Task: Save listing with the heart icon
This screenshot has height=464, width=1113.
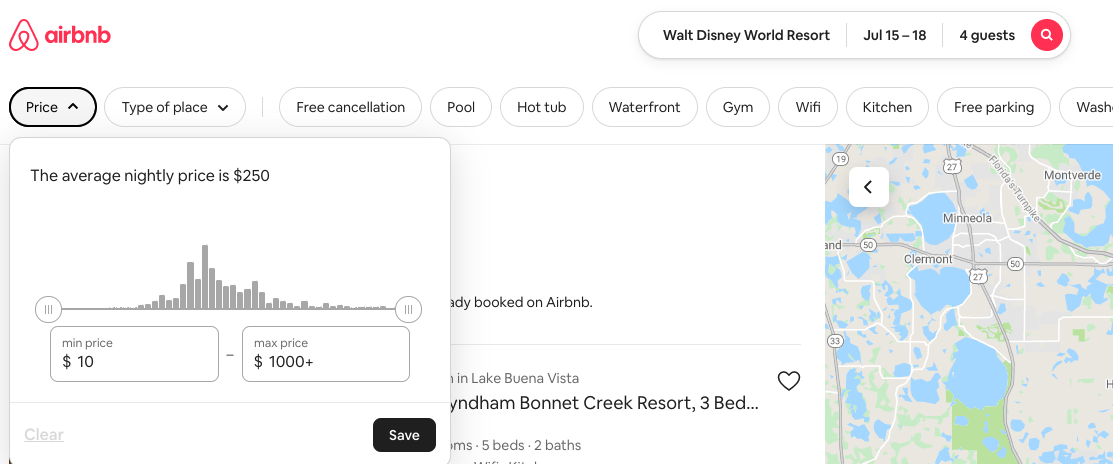Action: coord(789,381)
